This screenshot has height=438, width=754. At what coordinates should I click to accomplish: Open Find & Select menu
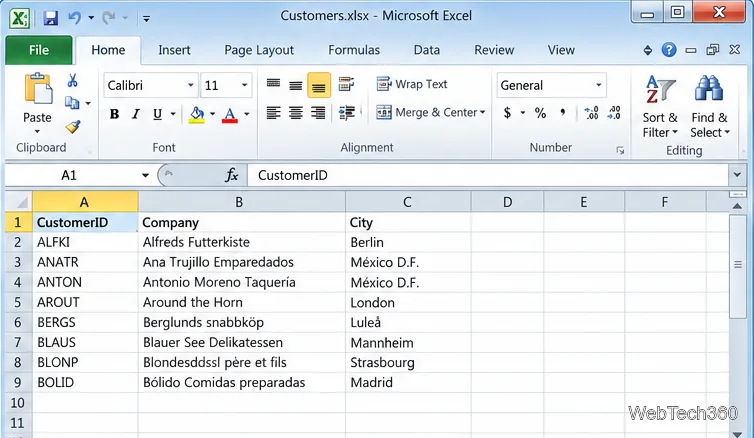[710, 107]
